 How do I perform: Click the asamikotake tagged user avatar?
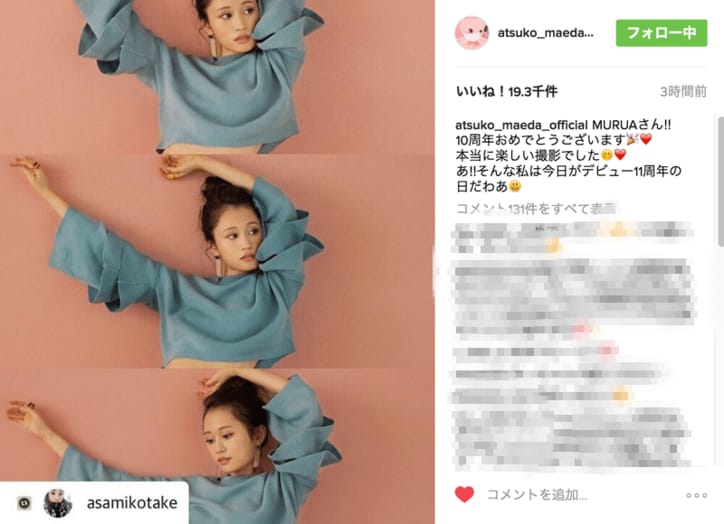point(58,503)
